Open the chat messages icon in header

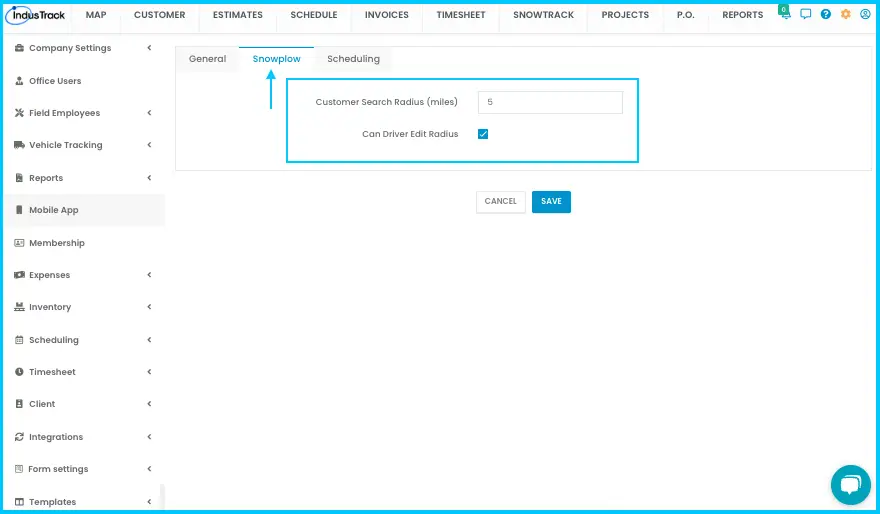[805, 14]
